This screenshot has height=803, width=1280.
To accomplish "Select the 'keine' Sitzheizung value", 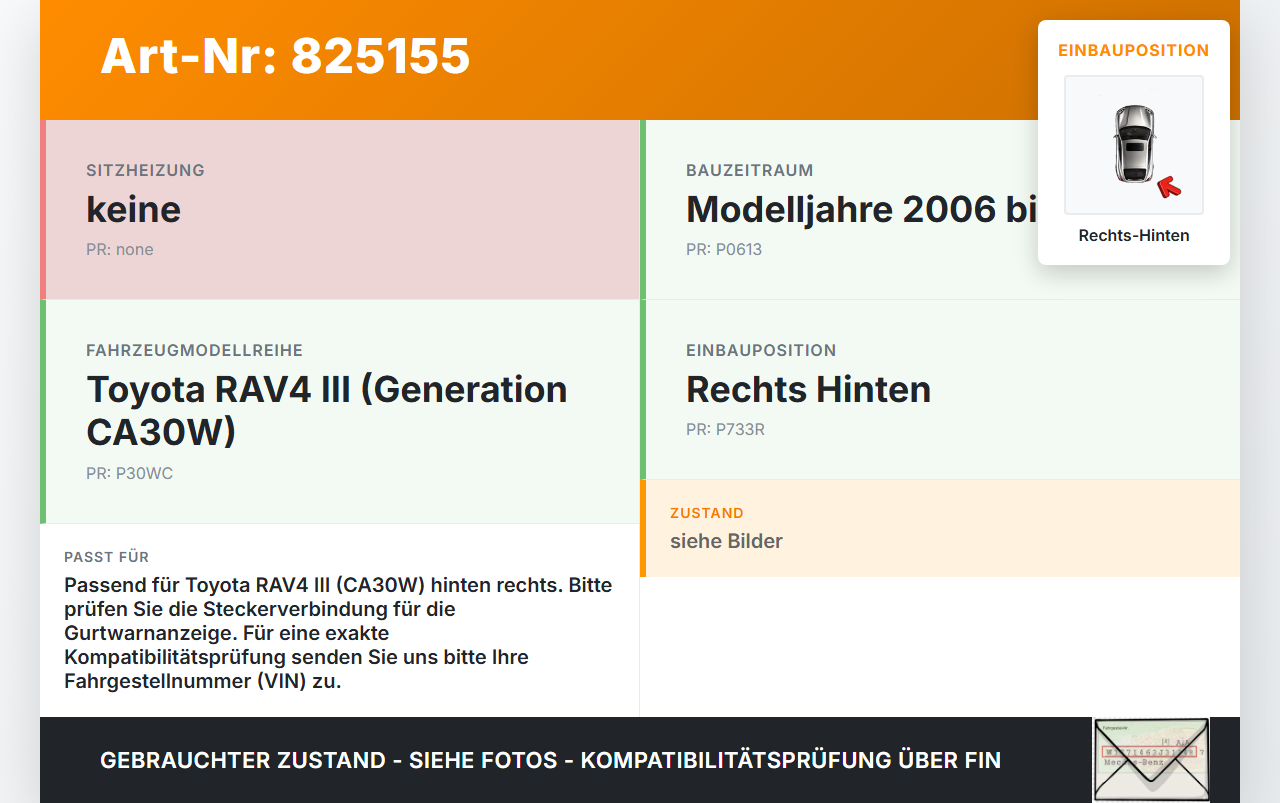I will coord(134,209).
